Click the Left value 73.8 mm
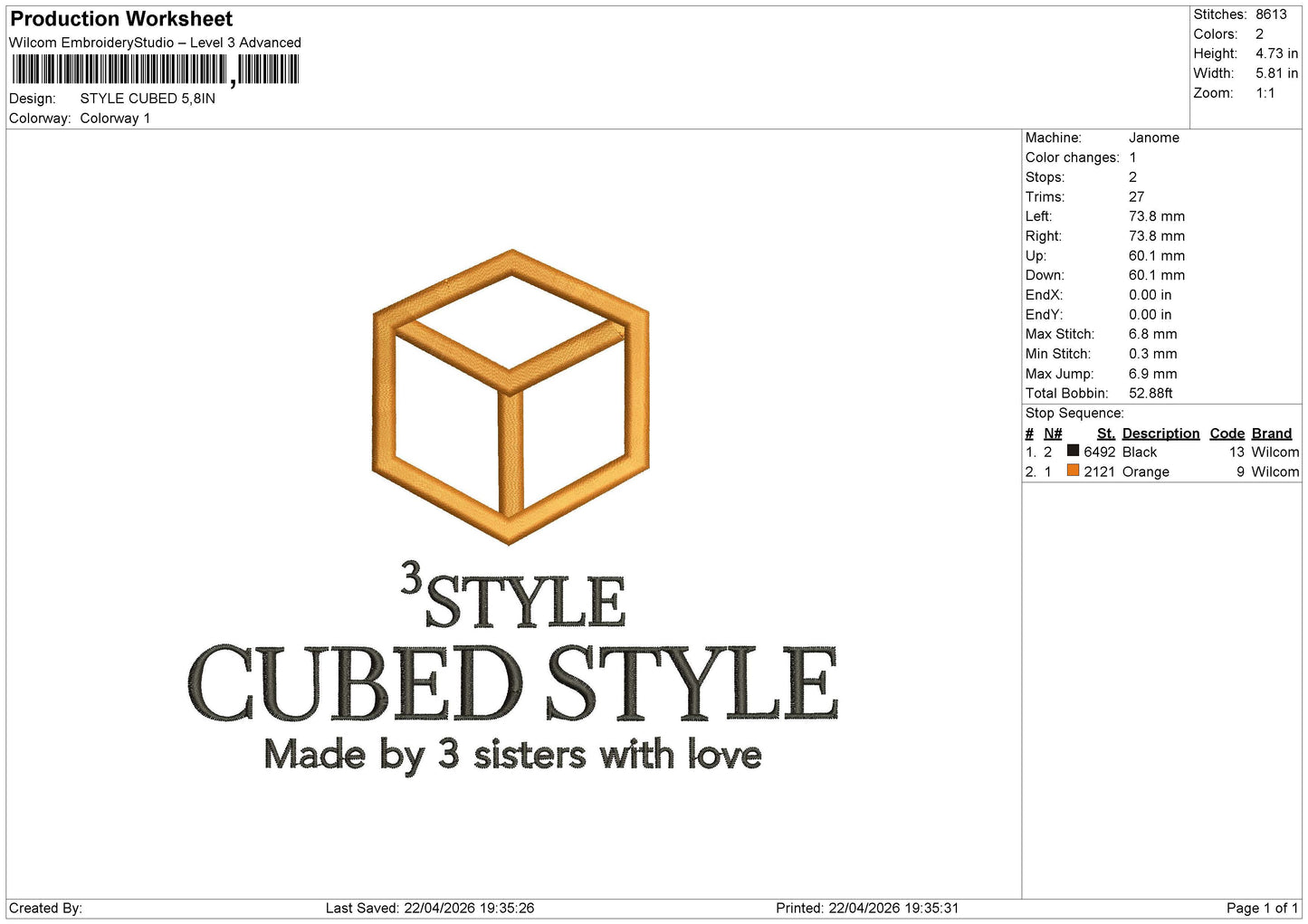The width and height of the screenshot is (1308, 924). pyautogui.click(x=1156, y=216)
